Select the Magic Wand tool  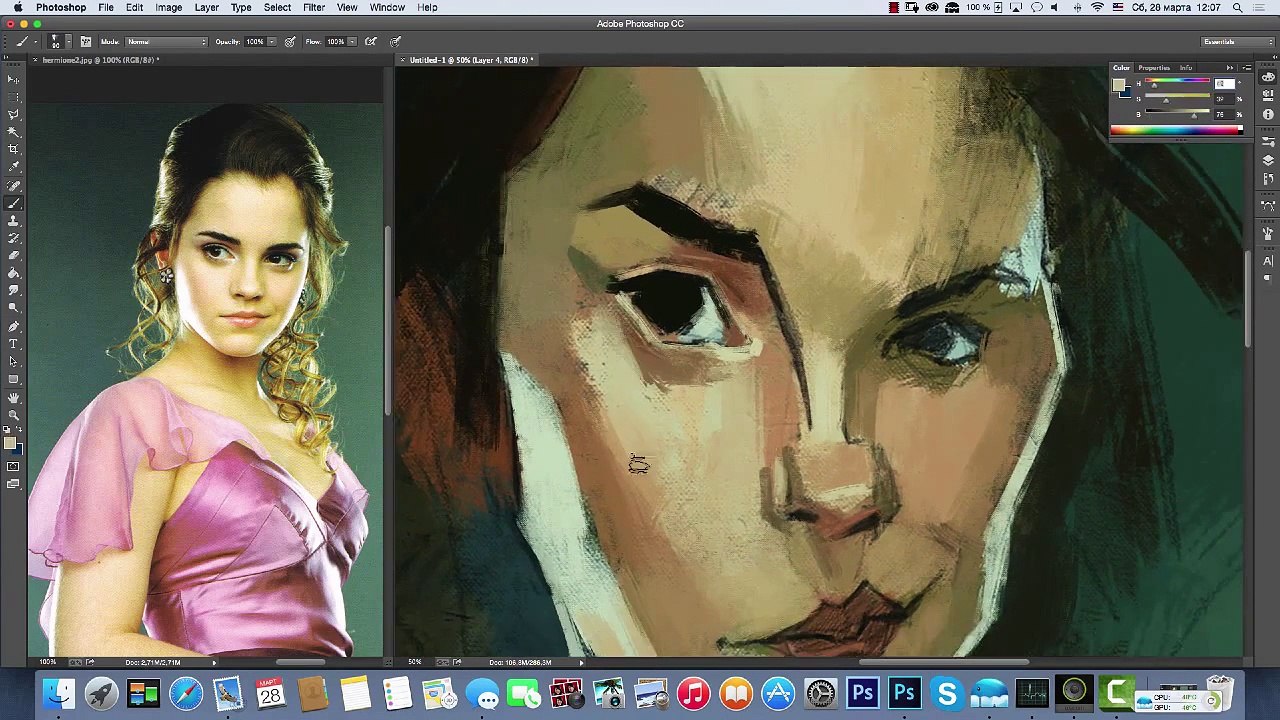coord(13,132)
